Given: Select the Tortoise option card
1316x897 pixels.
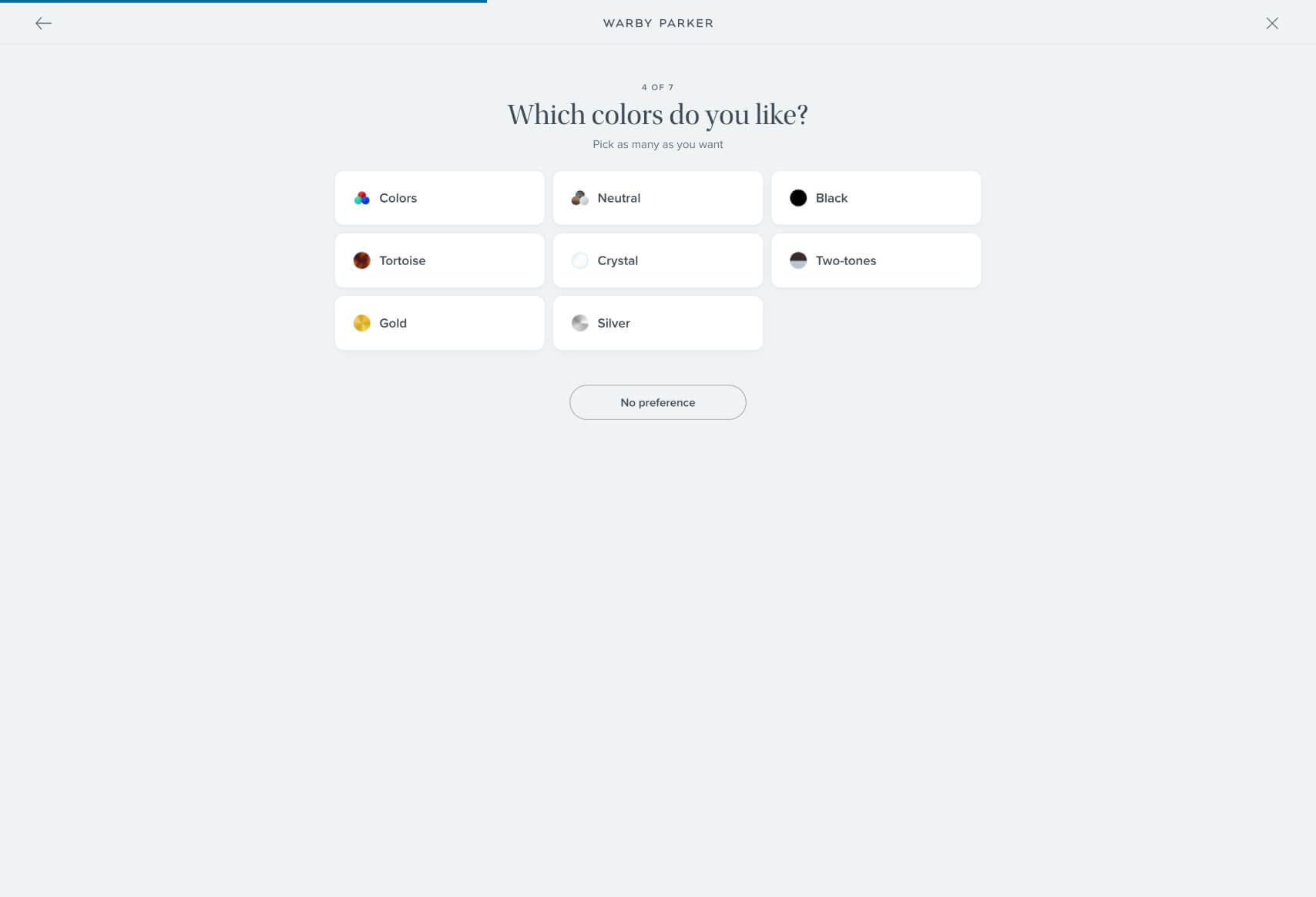Looking at the screenshot, I should (440, 260).
